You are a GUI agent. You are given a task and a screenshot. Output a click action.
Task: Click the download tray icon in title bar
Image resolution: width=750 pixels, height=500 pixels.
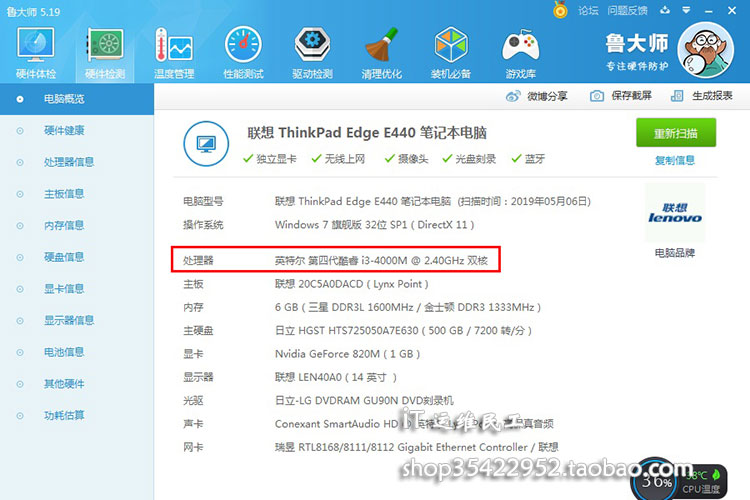click(665, 10)
